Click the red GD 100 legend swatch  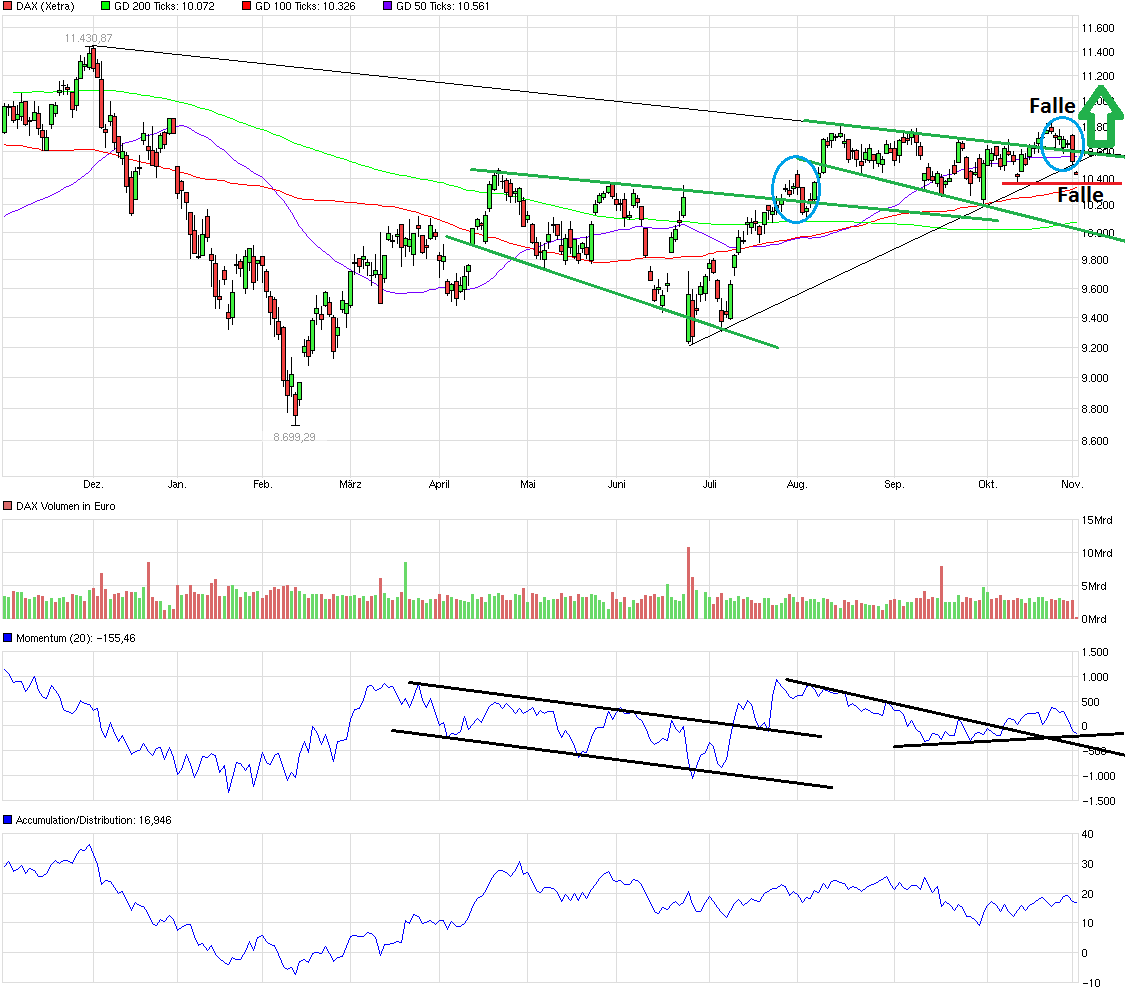click(x=247, y=6)
